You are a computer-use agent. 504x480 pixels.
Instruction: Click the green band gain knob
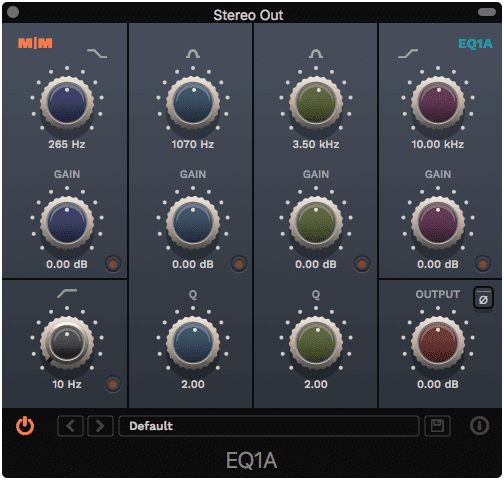(x=316, y=223)
